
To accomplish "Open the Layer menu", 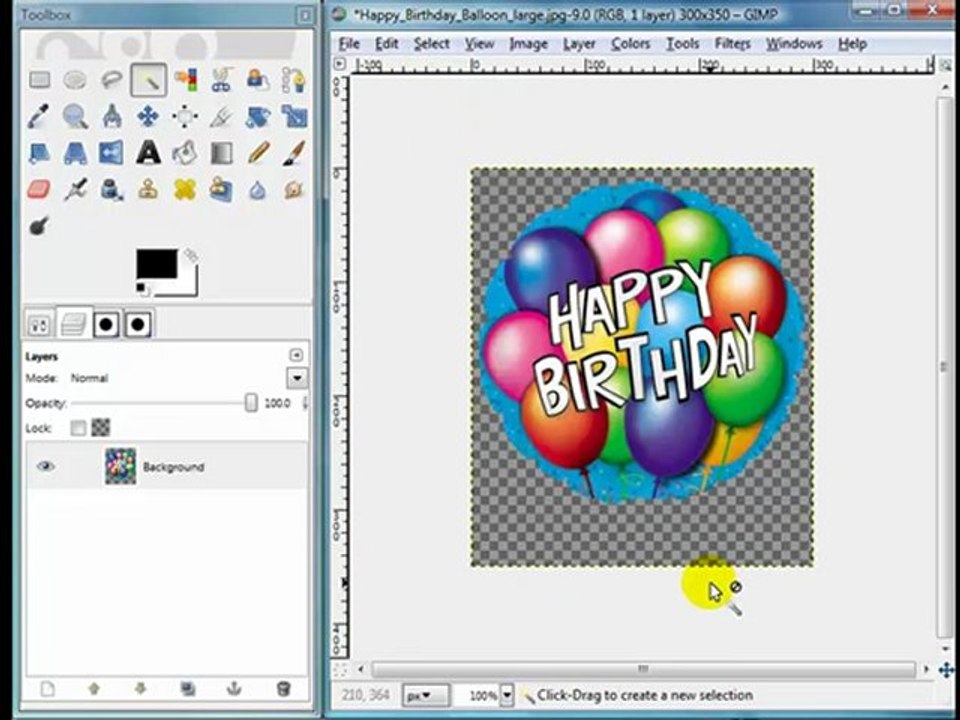I will (x=579, y=43).
